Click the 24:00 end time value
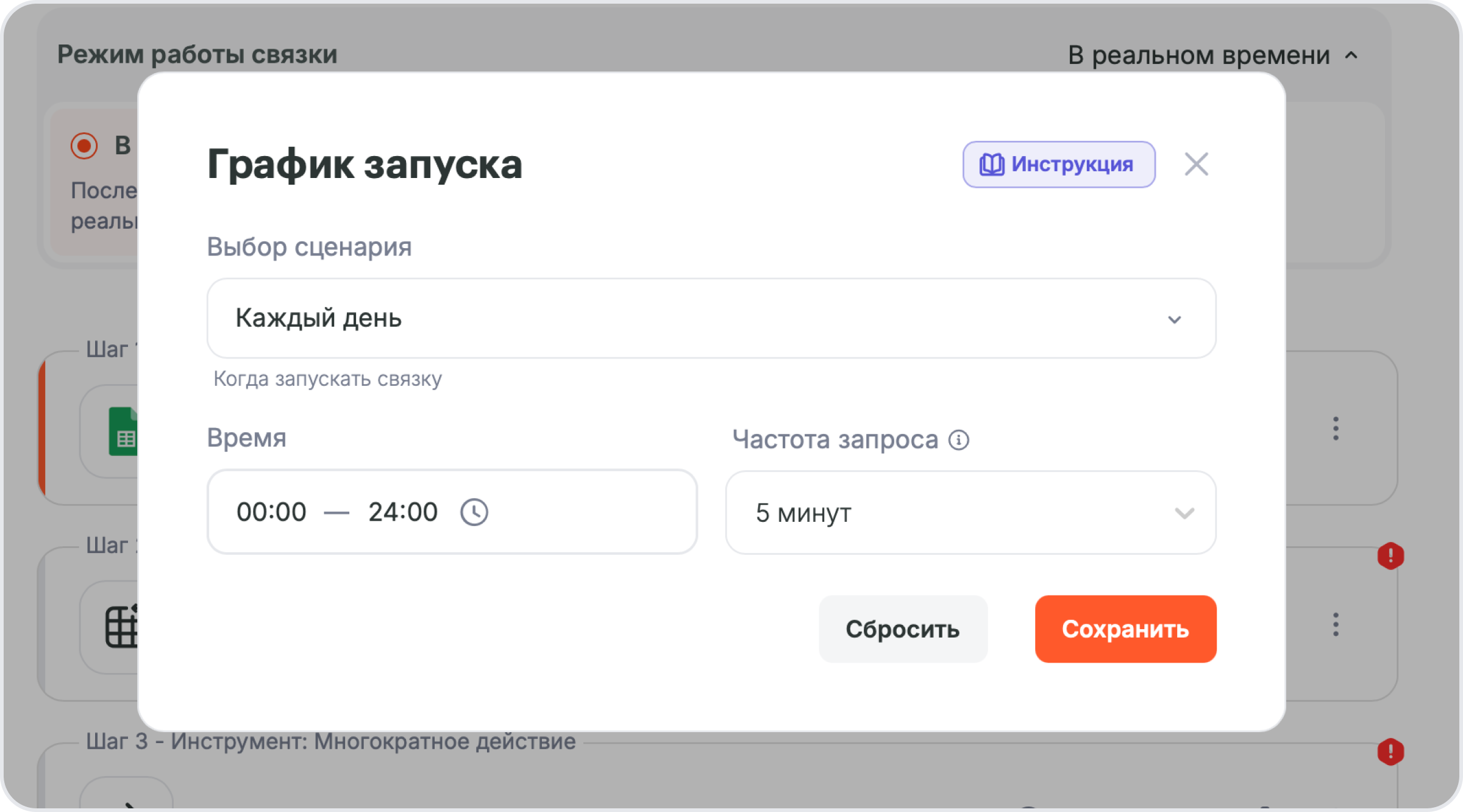This screenshot has width=1463, height=812. [403, 512]
